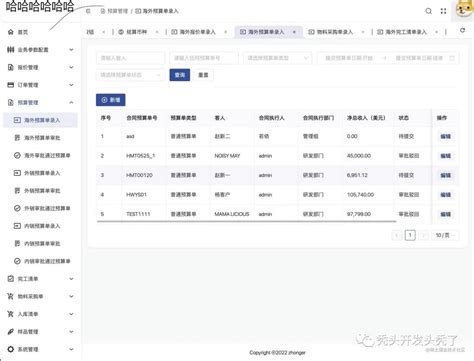Click the blue 查询 search button
474x361 pixels.
click(x=180, y=75)
